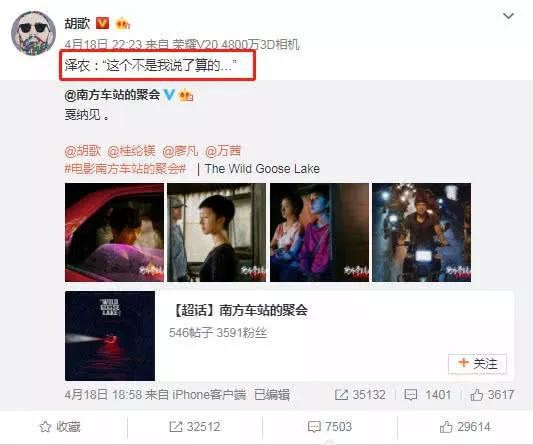
Task: Open @南方车站的聚会 account link
Action: click(112, 95)
